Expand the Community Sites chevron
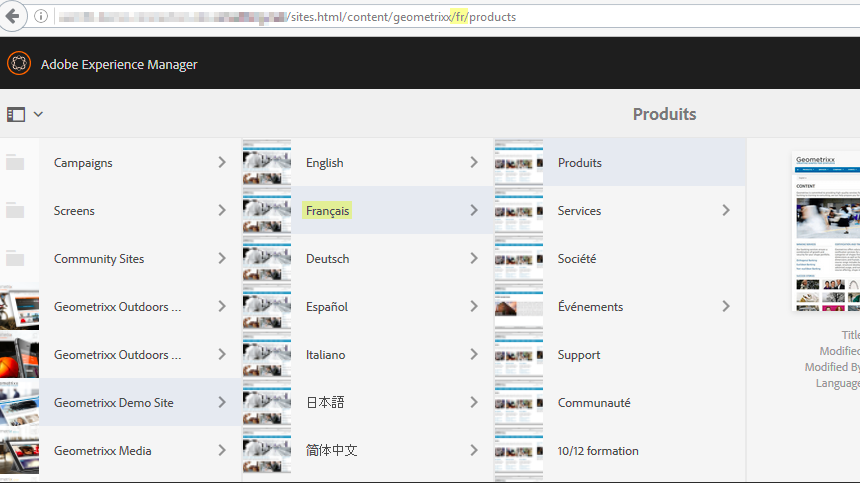 click(x=222, y=258)
